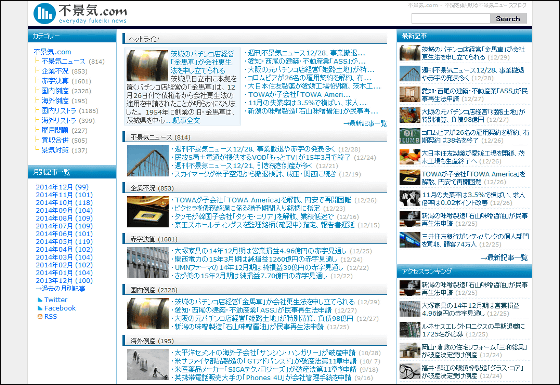
Task: Click the chip thumbnail in 企業不況 section
Action: (148, 211)
